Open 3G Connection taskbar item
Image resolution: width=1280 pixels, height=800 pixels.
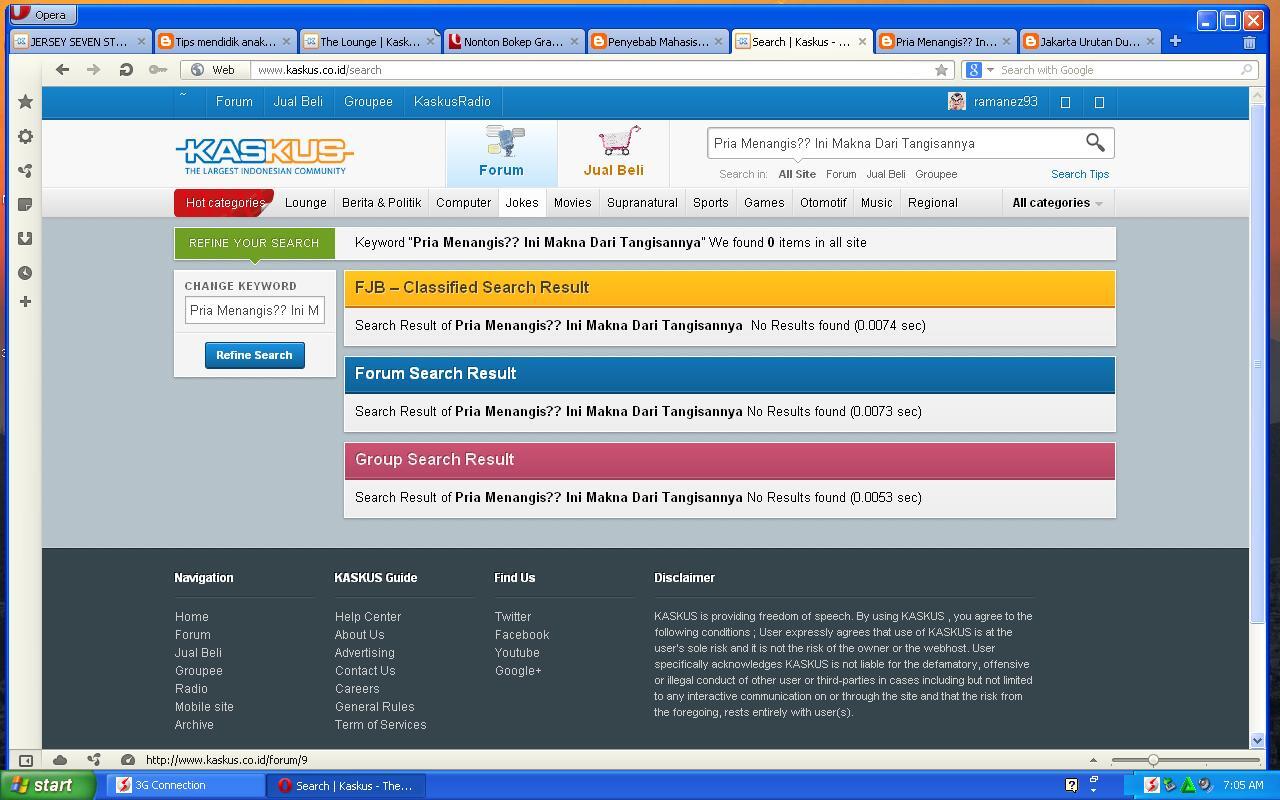click(186, 786)
